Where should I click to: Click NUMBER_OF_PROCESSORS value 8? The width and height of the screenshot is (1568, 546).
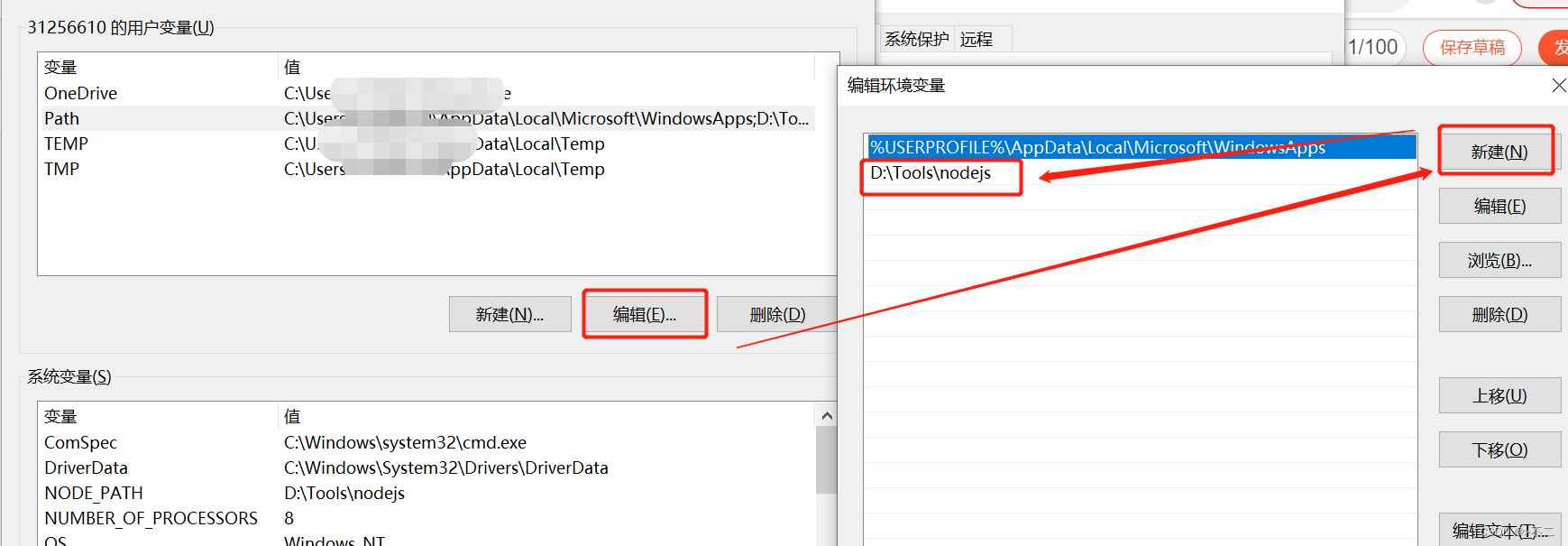point(289,518)
